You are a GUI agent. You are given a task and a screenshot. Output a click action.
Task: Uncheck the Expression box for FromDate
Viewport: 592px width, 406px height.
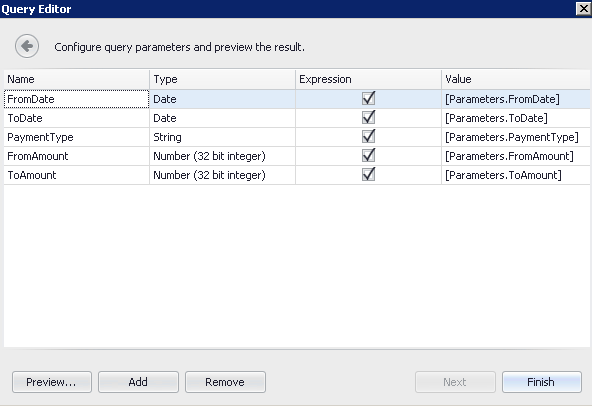tap(368, 99)
